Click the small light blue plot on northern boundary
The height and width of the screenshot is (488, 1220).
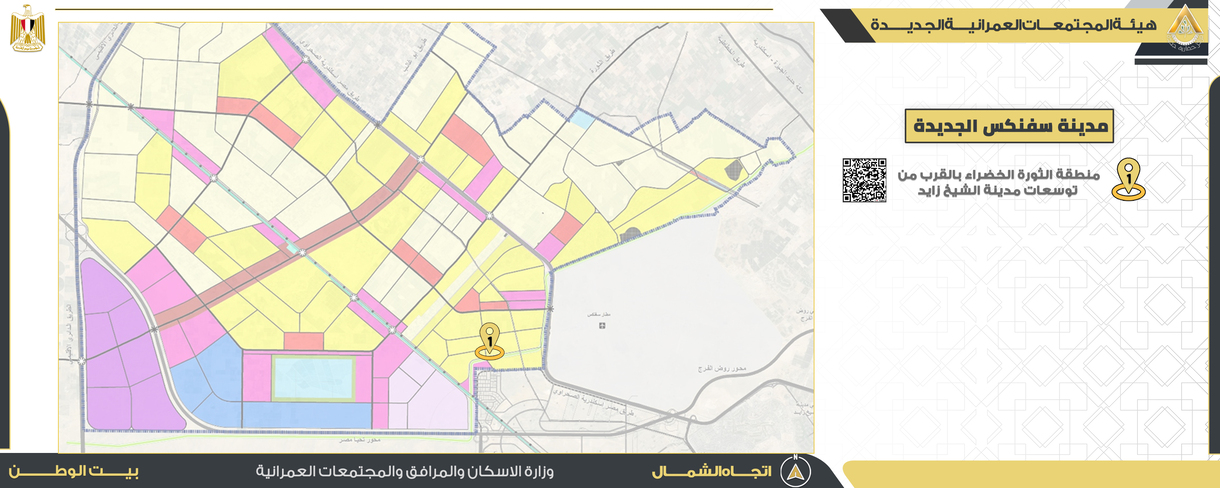point(582,118)
